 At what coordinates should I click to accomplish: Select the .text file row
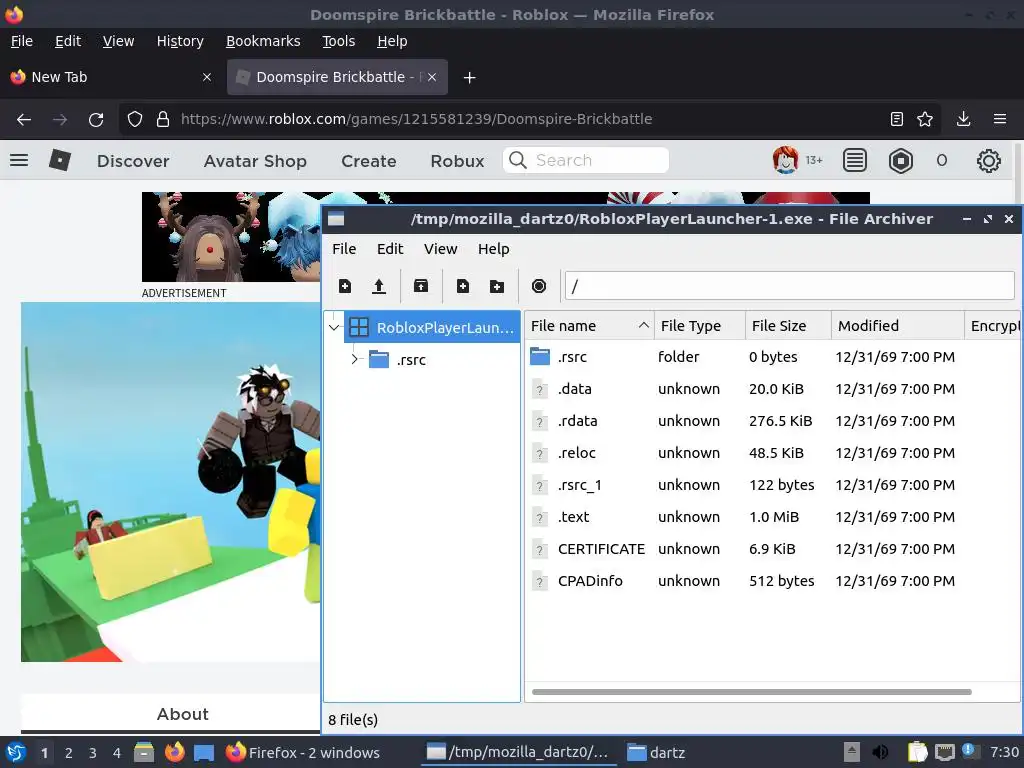(772, 517)
